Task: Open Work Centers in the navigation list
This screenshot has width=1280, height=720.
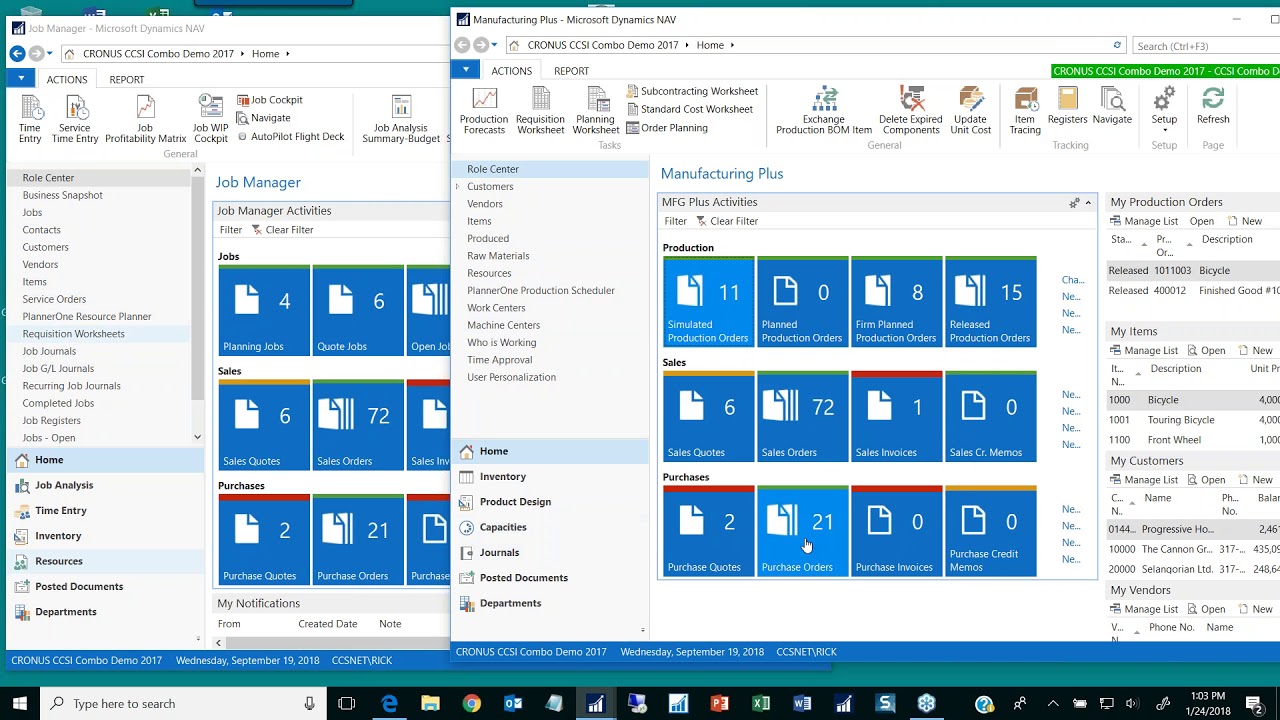Action: (x=496, y=308)
